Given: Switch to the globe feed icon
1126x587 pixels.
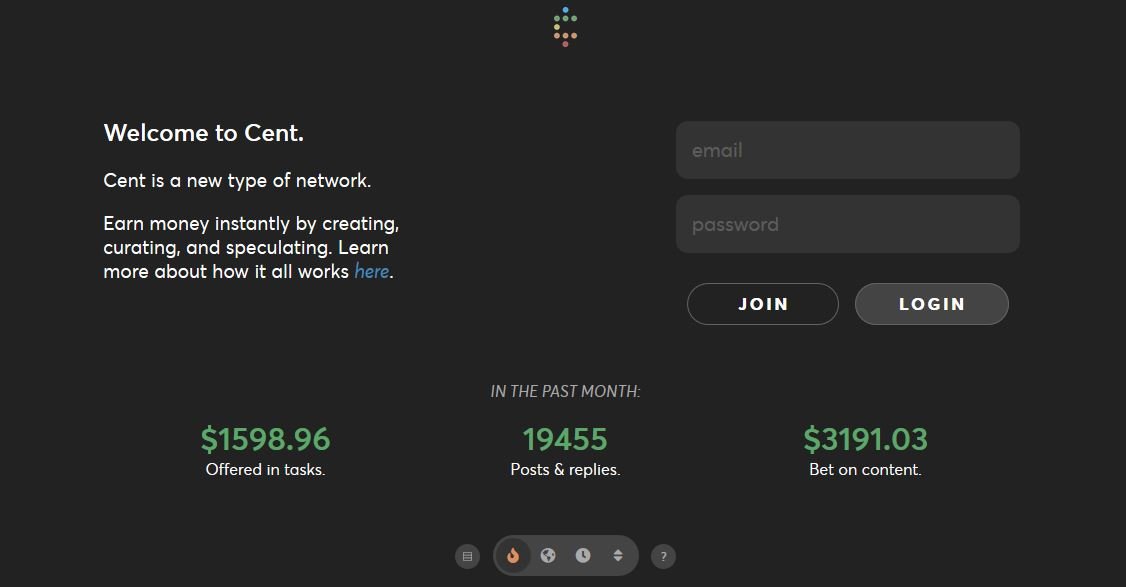Looking at the screenshot, I should click(548, 556).
